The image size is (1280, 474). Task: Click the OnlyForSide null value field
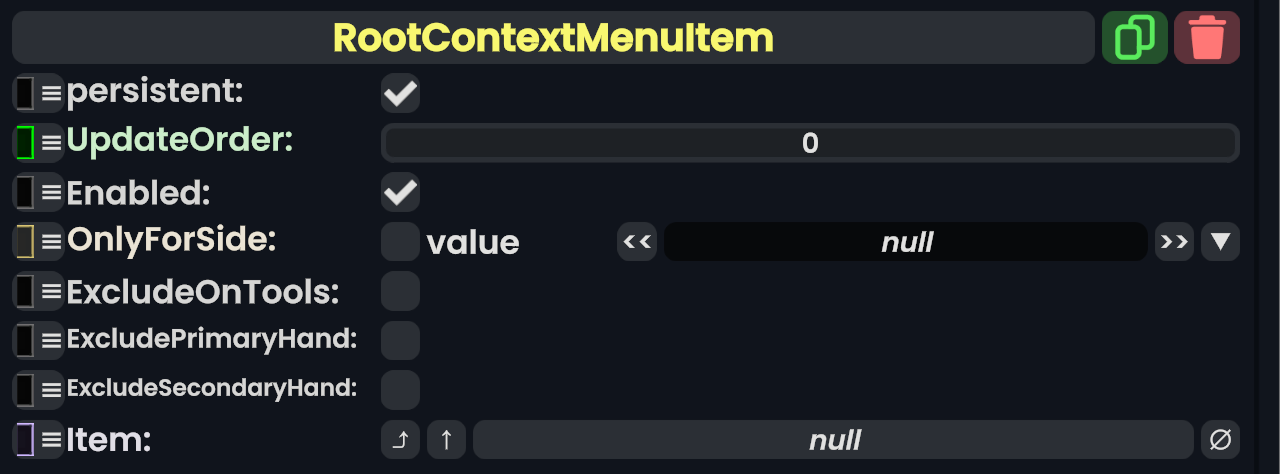click(x=905, y=242)
